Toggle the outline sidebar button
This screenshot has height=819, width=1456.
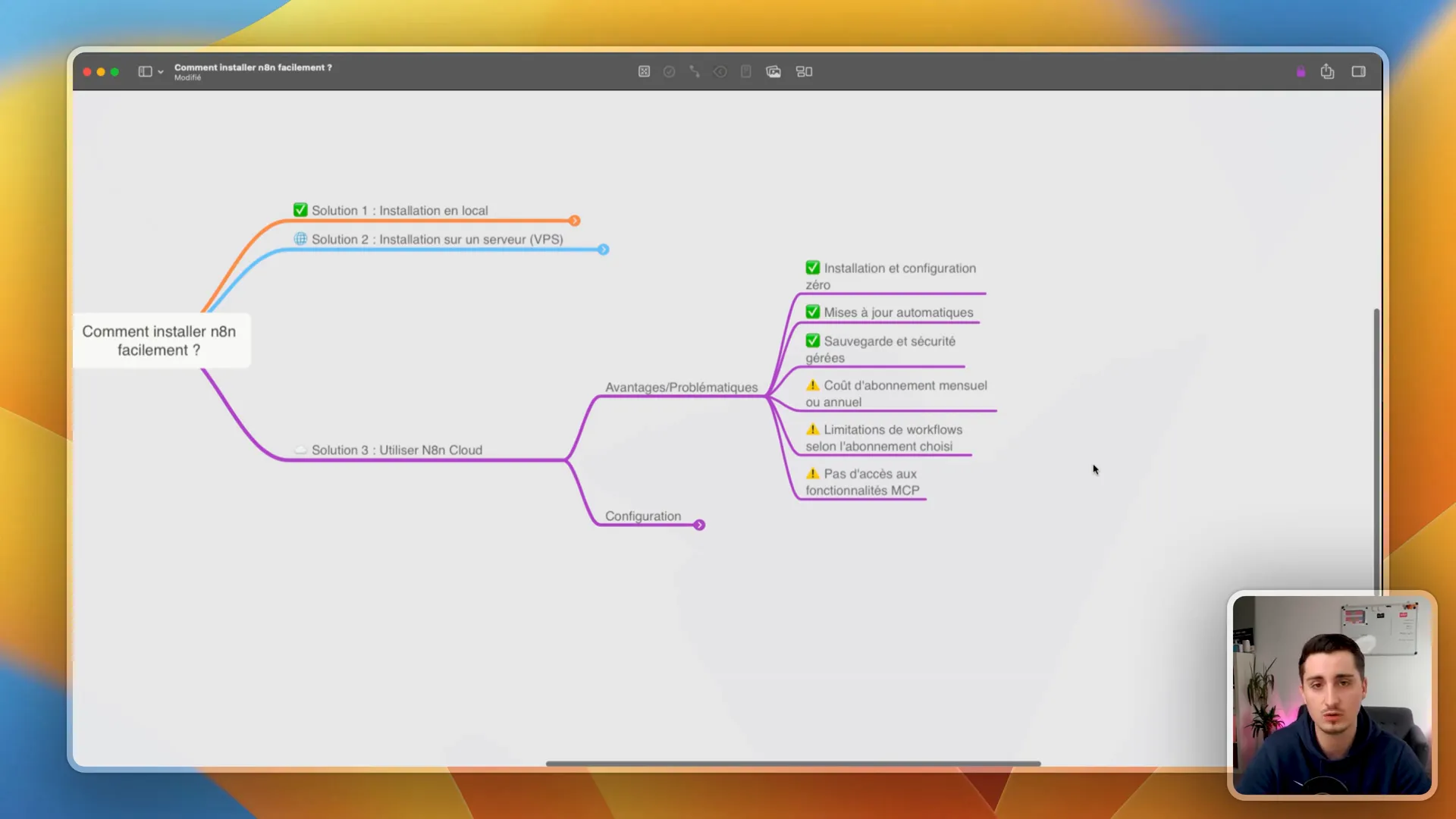coord(145,71)
